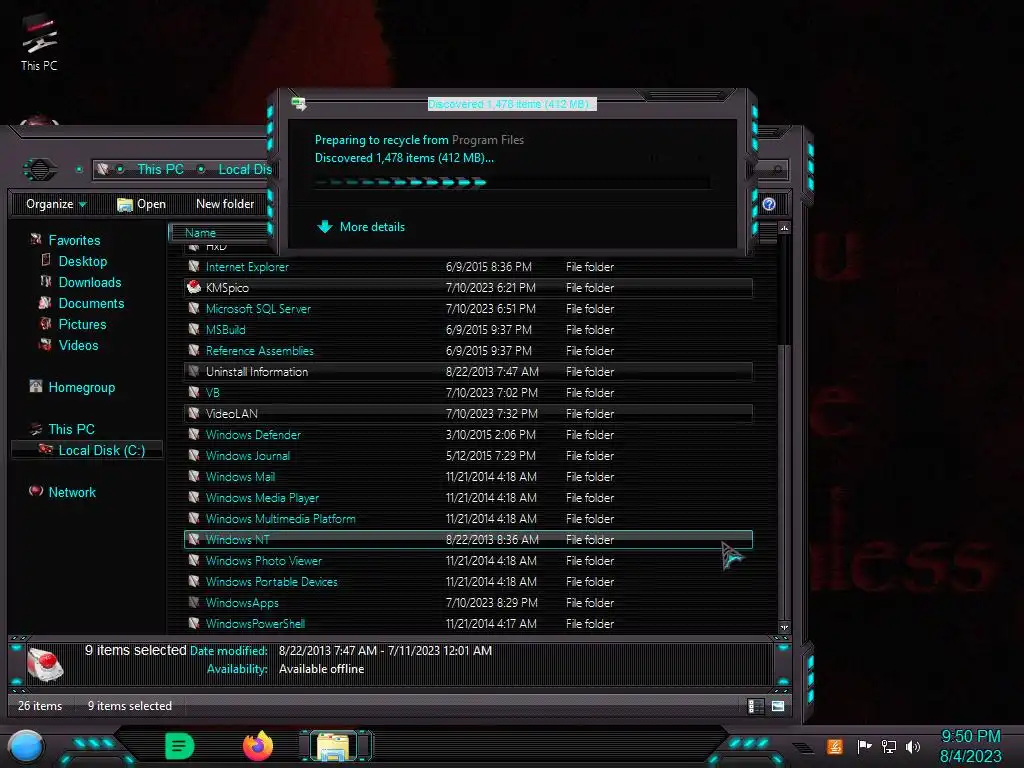
Task: Select the Windows Mail folder
Action: (469, 476)
